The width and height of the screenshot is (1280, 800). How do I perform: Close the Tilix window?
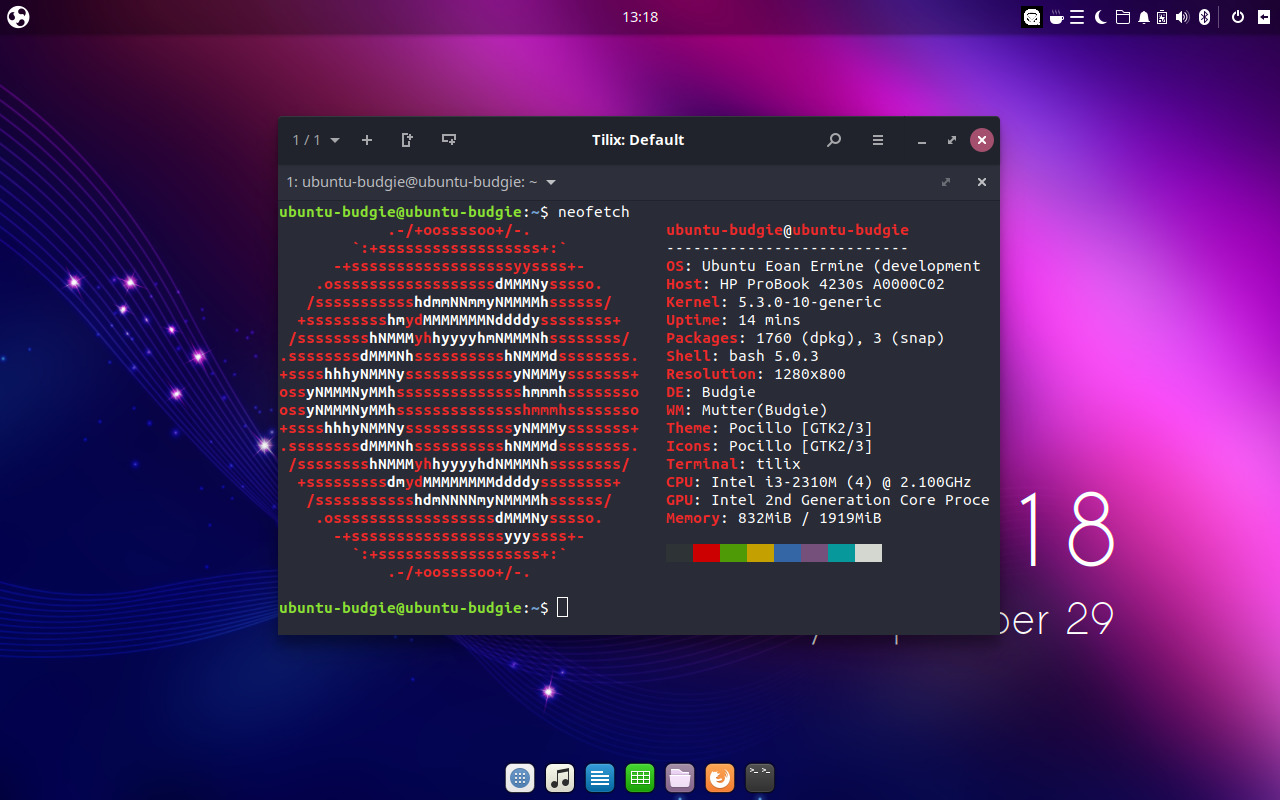[x=982, y=140]
